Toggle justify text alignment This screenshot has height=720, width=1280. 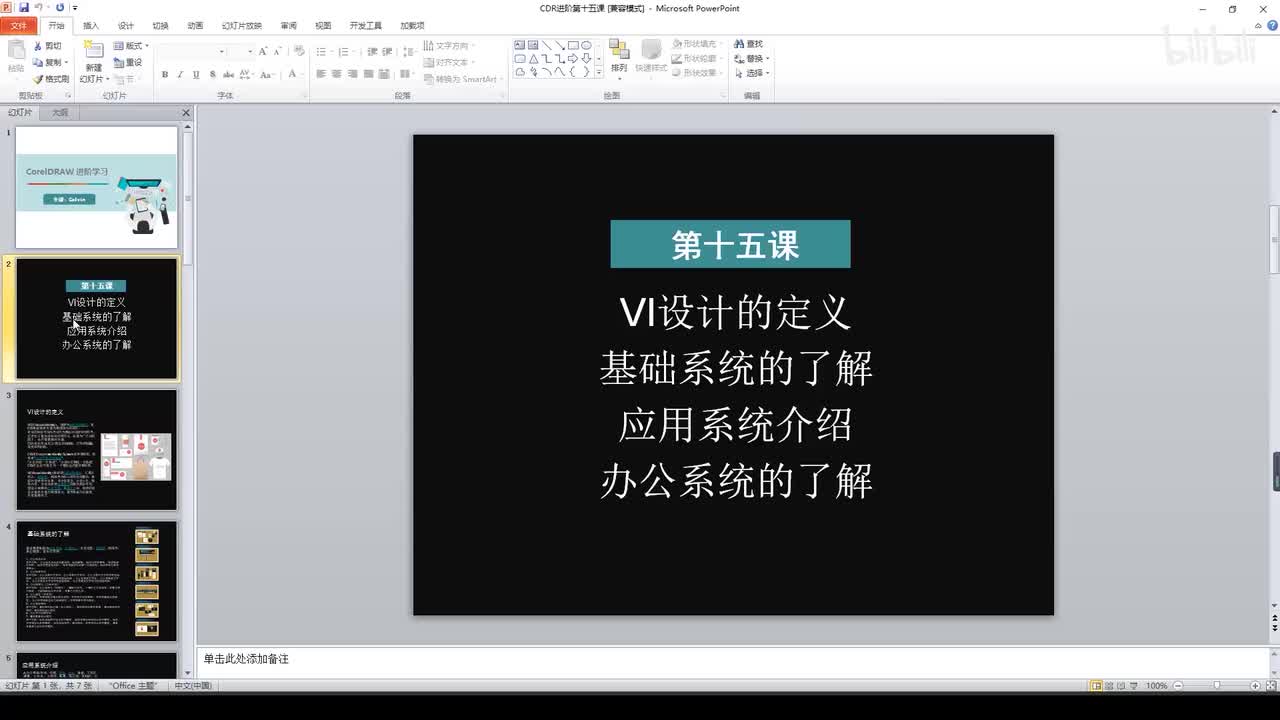(x=369, y=74)
